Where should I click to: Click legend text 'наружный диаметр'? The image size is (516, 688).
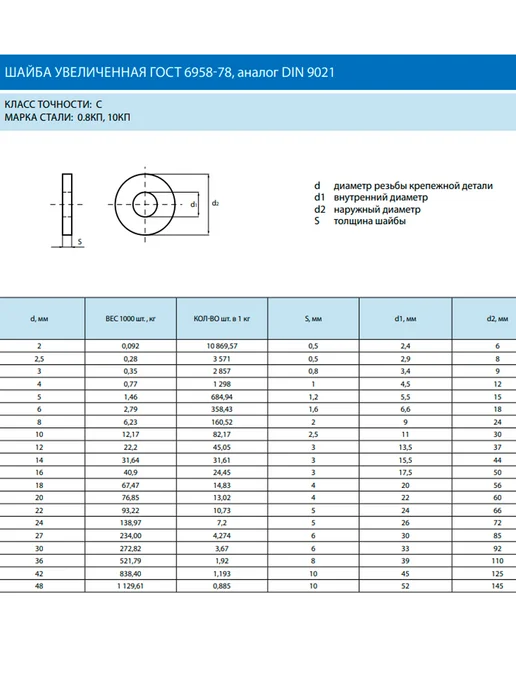pos(377,209)
